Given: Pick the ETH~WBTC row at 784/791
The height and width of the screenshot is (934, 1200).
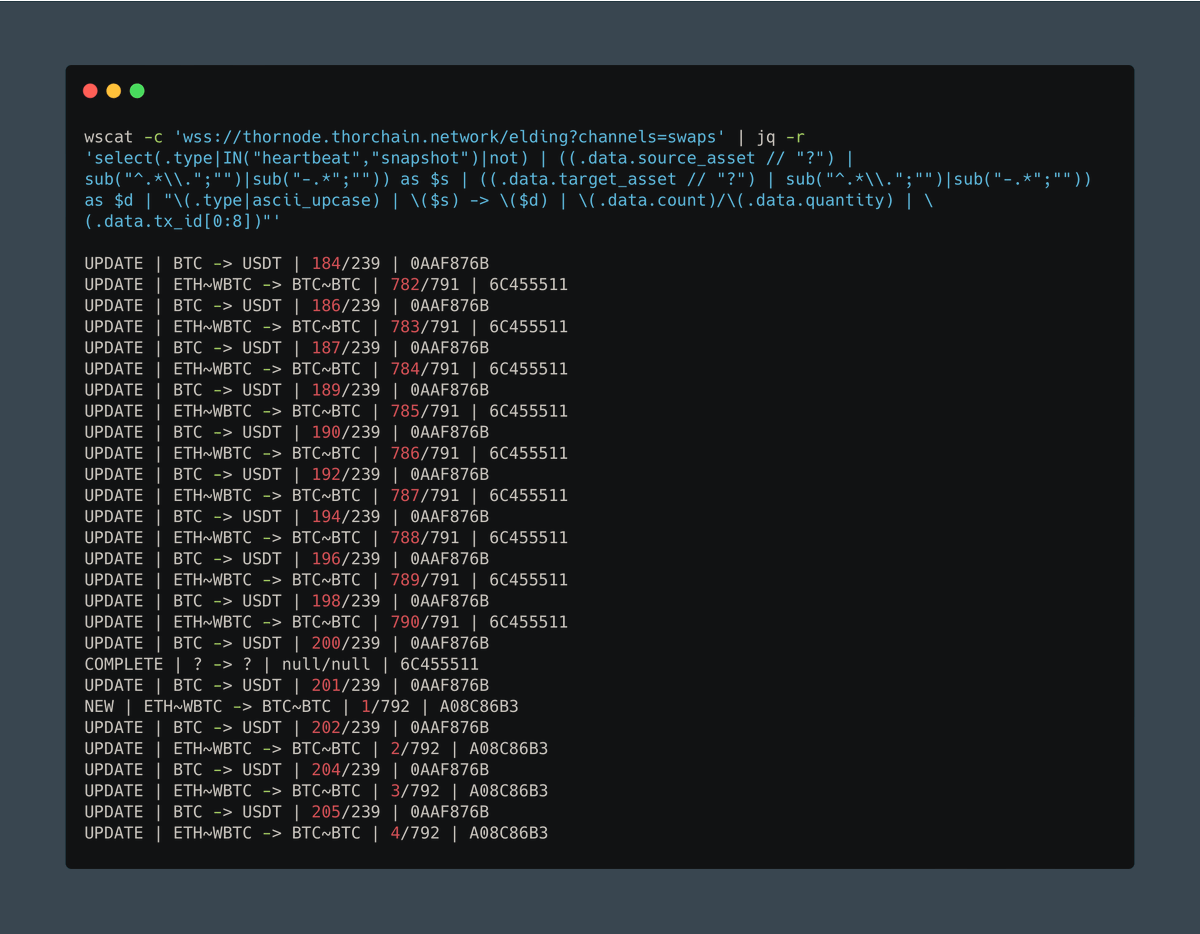Looking at the screenshot, I should [326, 369].
